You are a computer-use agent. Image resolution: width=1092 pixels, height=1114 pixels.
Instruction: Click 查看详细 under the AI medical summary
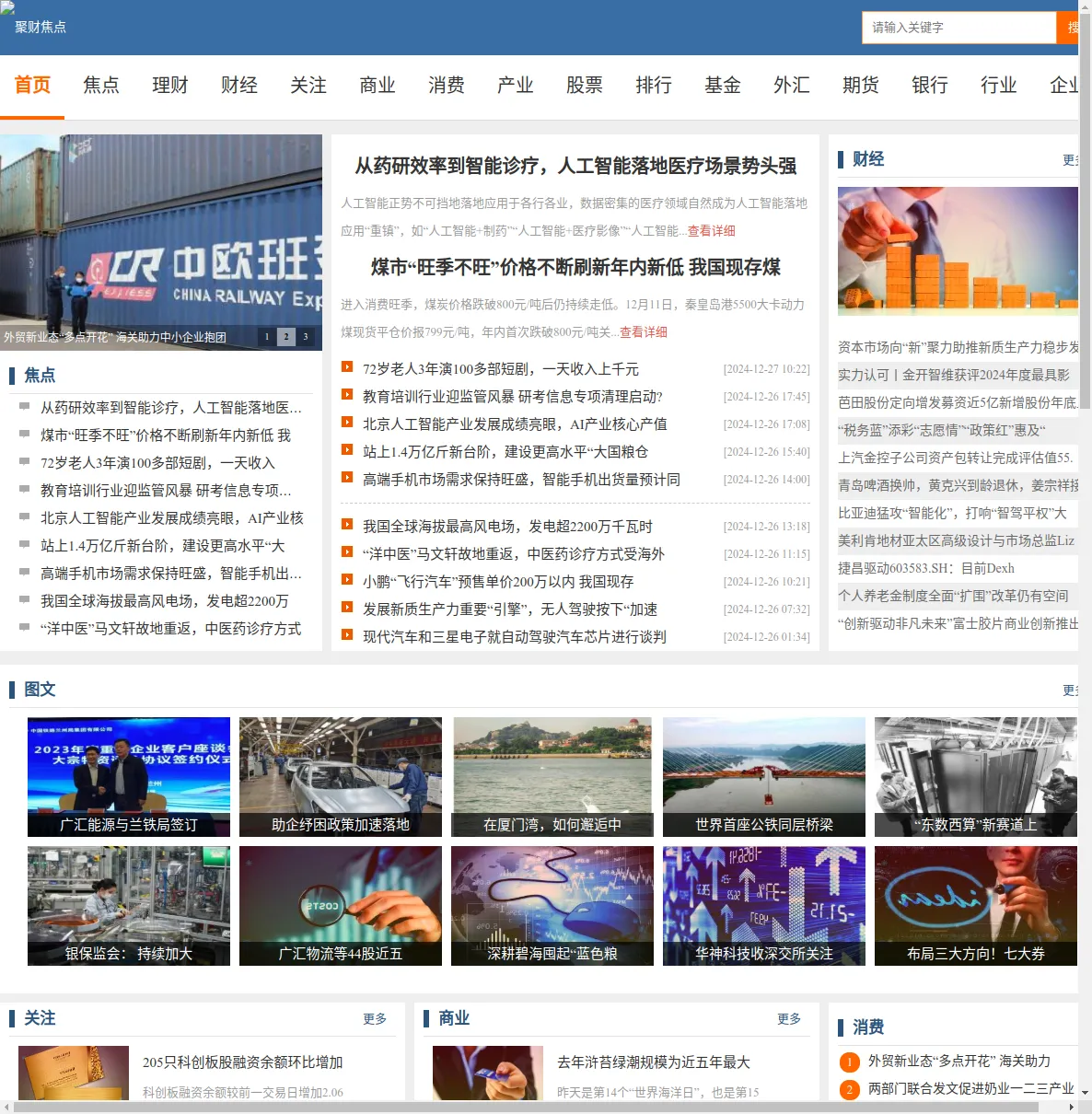click(711, 231)
